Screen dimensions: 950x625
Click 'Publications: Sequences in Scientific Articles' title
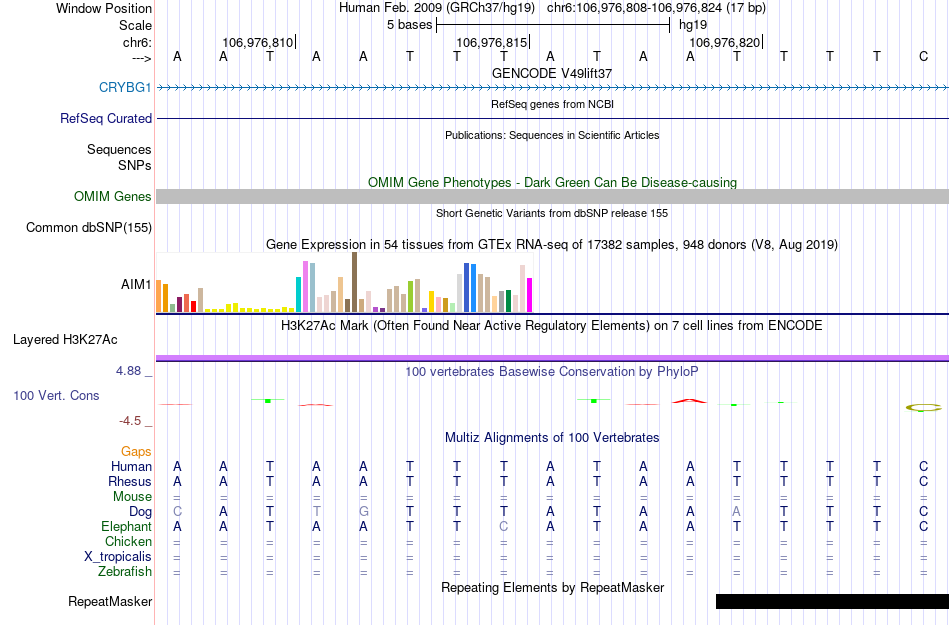click(552, 135)
